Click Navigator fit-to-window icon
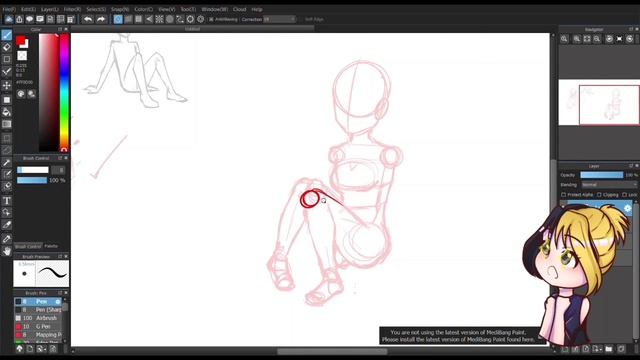 [x=587, y=39]
